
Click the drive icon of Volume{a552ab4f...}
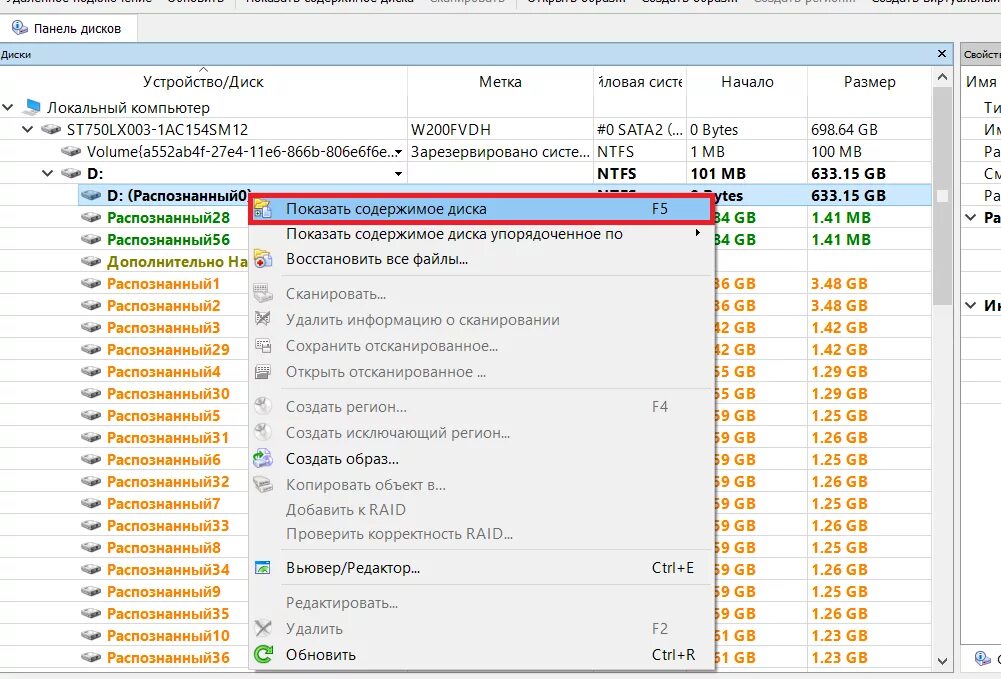point(71,152)
